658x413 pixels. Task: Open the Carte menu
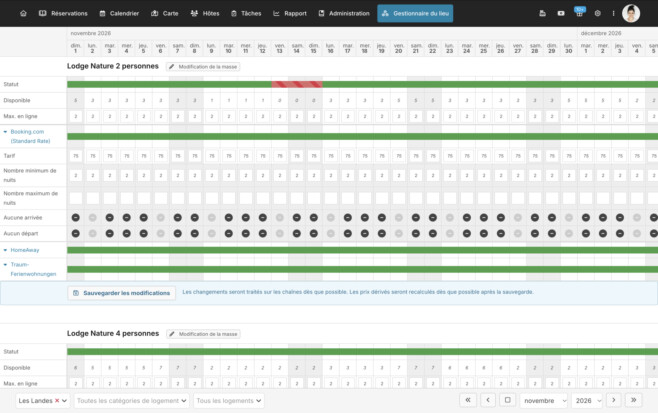(164, 13)
